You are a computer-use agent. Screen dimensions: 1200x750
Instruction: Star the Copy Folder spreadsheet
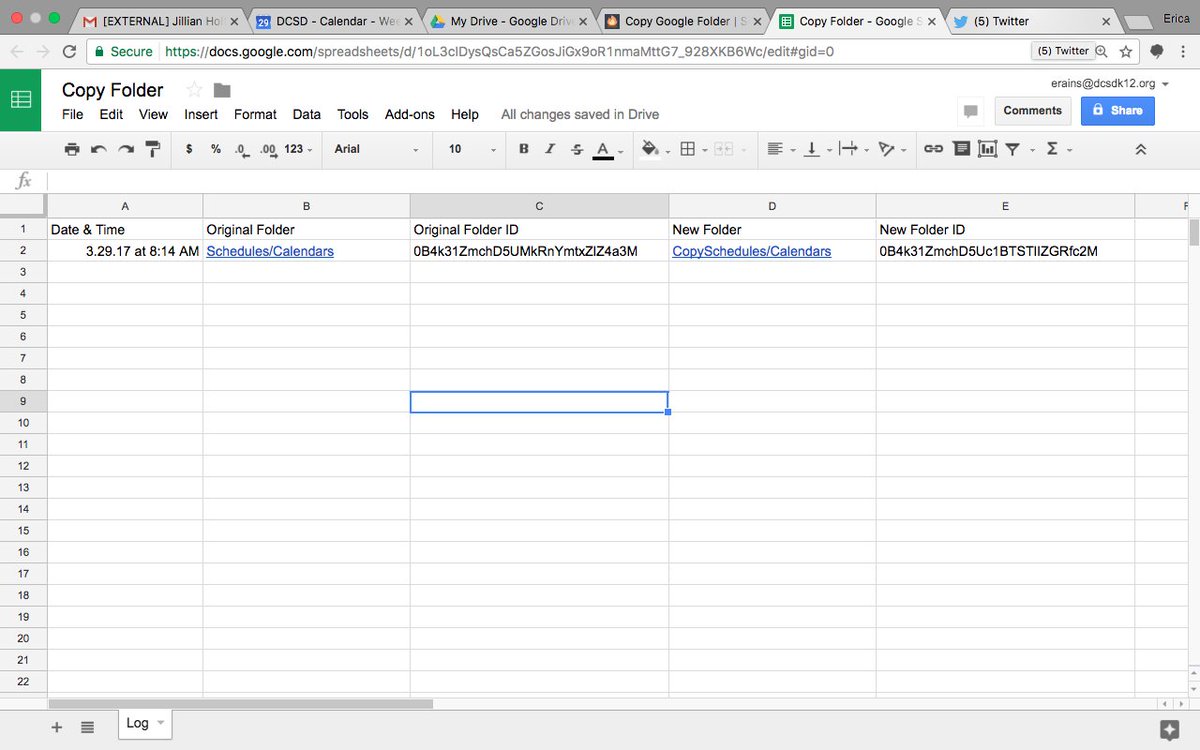(194, 90)
